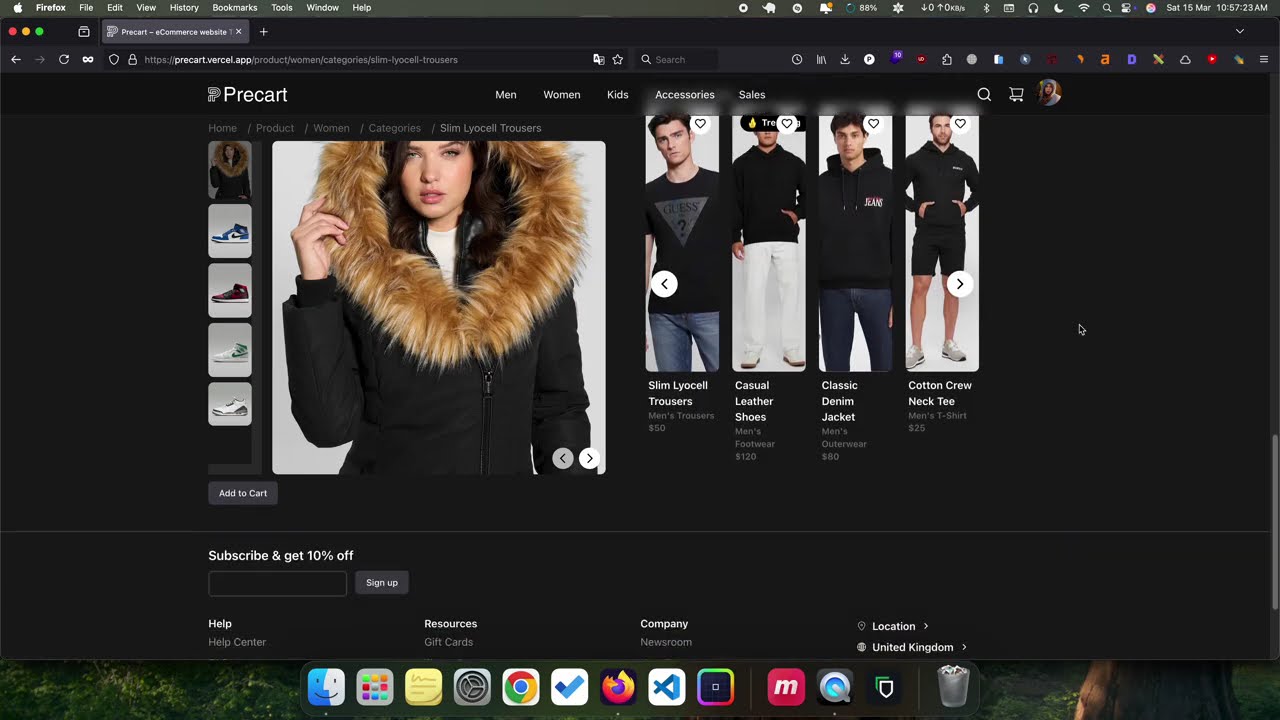The height and width of the screenshot is (720, 1280).
Task: Open the Casual Leather Shoes product title
Action: 754,401
